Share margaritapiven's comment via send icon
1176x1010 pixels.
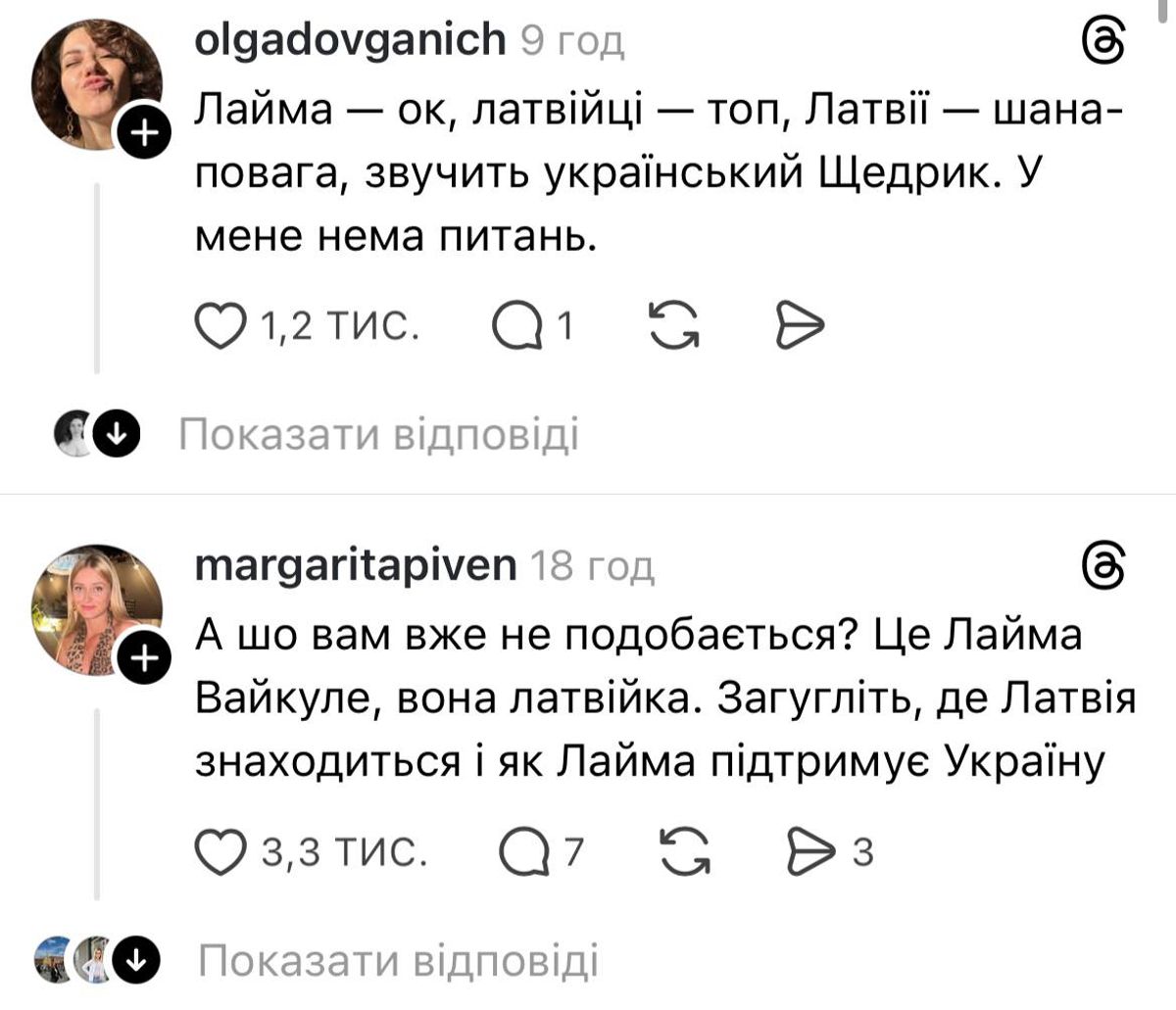click(x=809, y=852)
